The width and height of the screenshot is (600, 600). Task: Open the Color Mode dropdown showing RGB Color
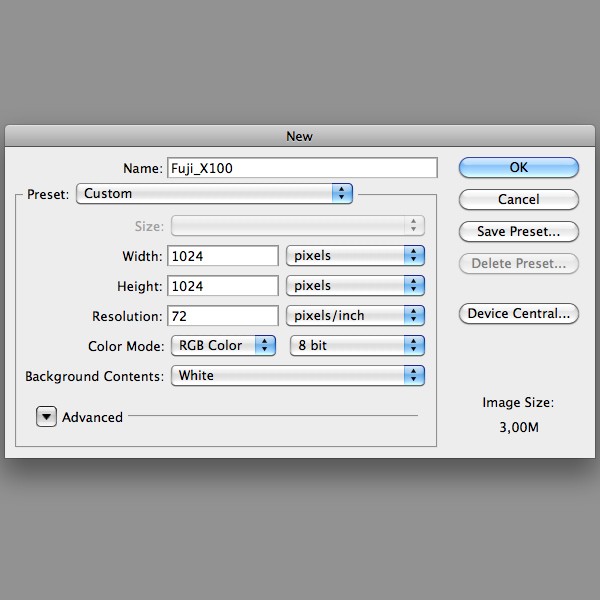(223, 346)
